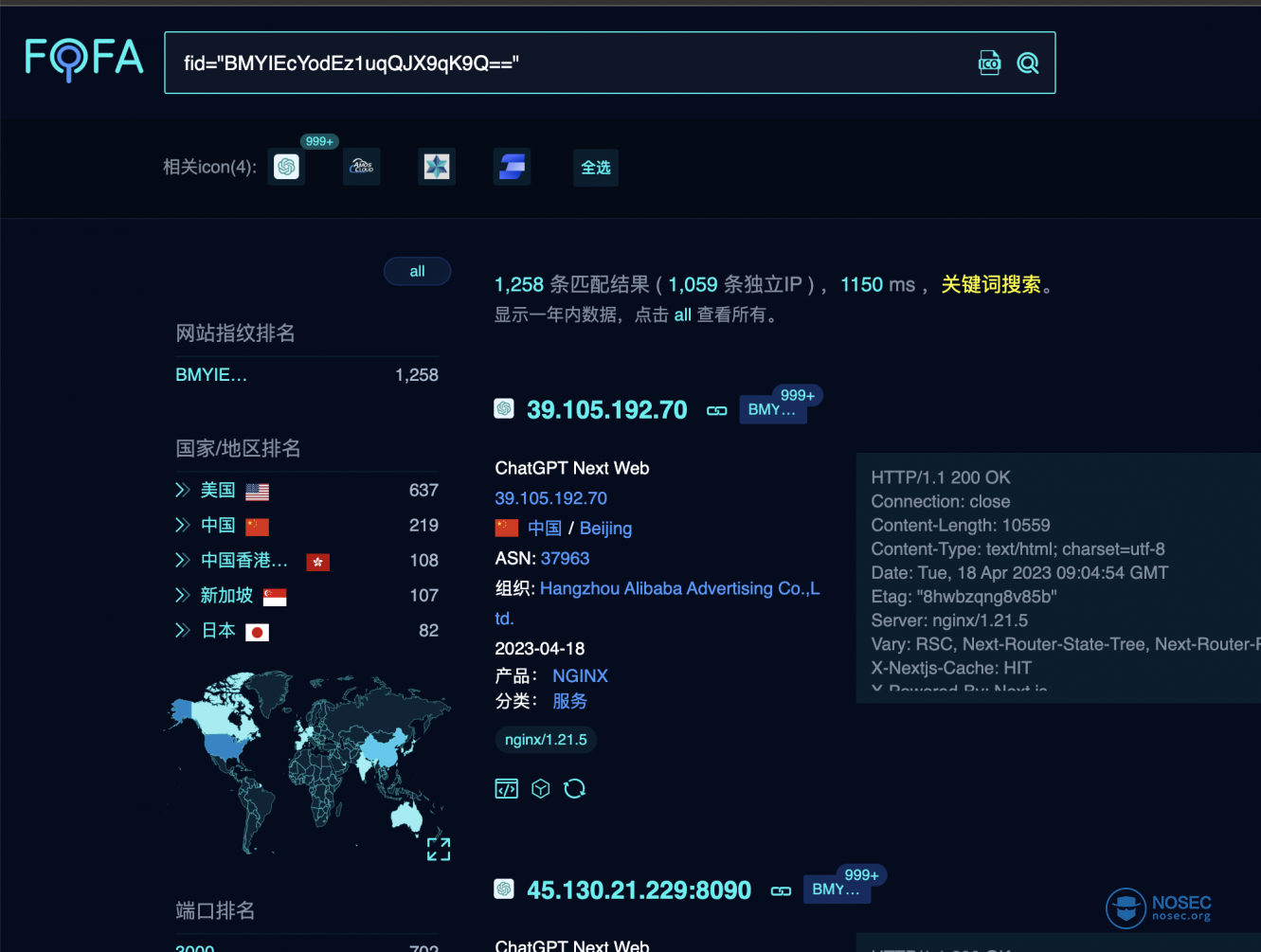The image size is (1261, 952).
Task: Click 关键词搜索 keyword search link
Action: [991, 284]
